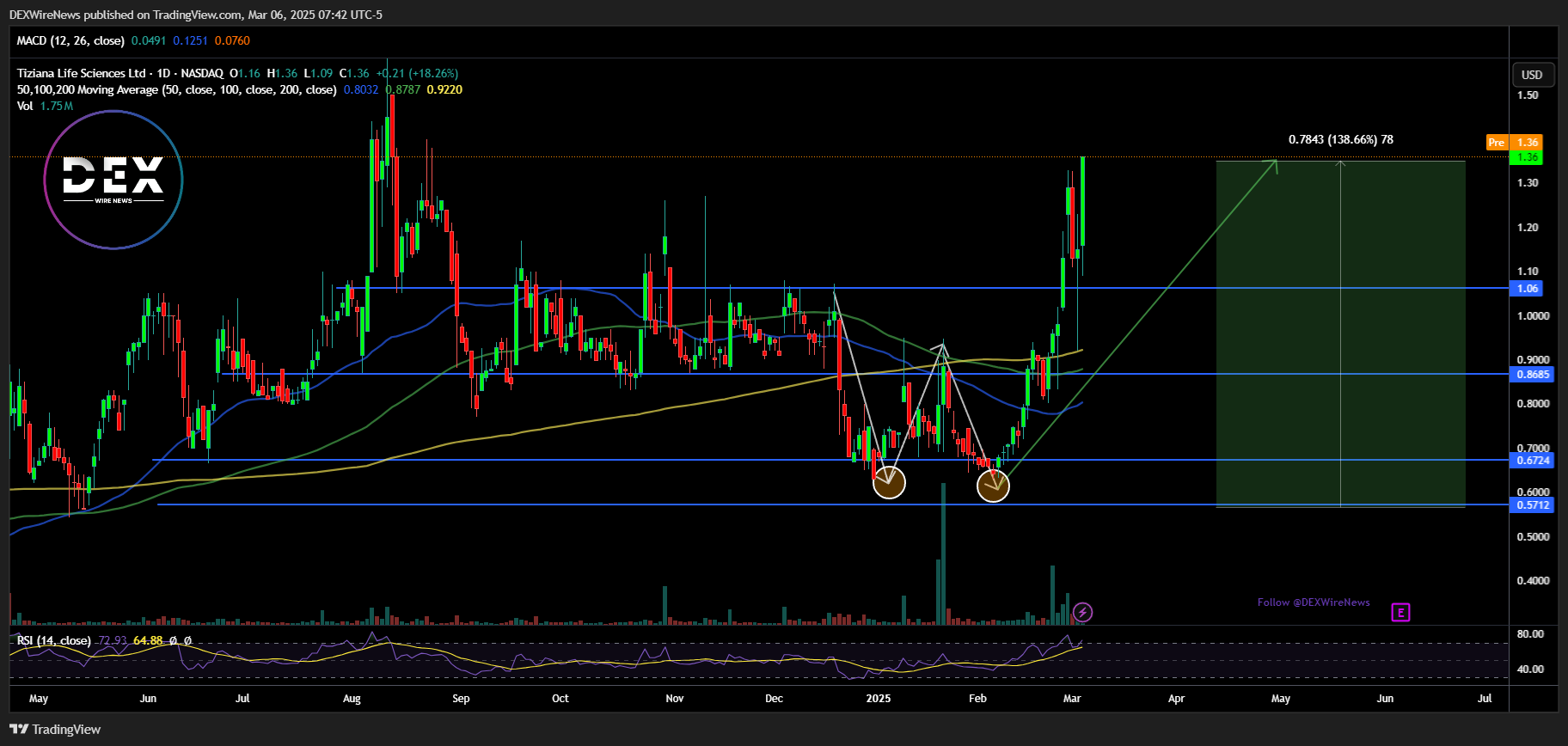Click the DEXWireNews published on TradingView.com header
Screen dimensions: 1568x746
[x=196, y=15]
